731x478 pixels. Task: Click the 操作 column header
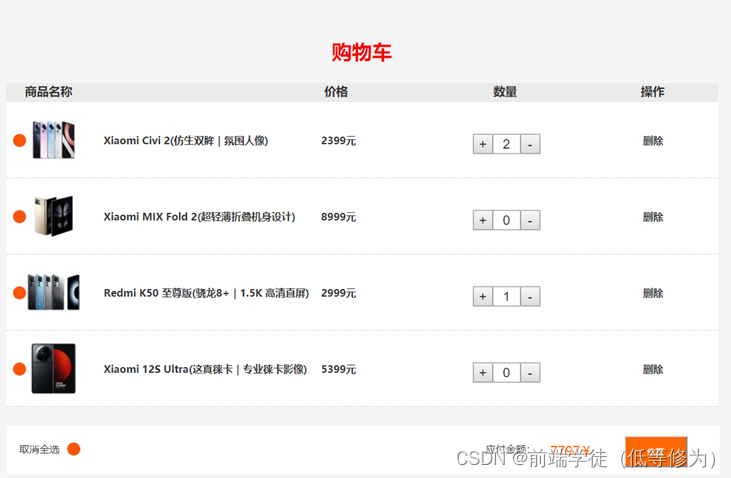(653, 92)
